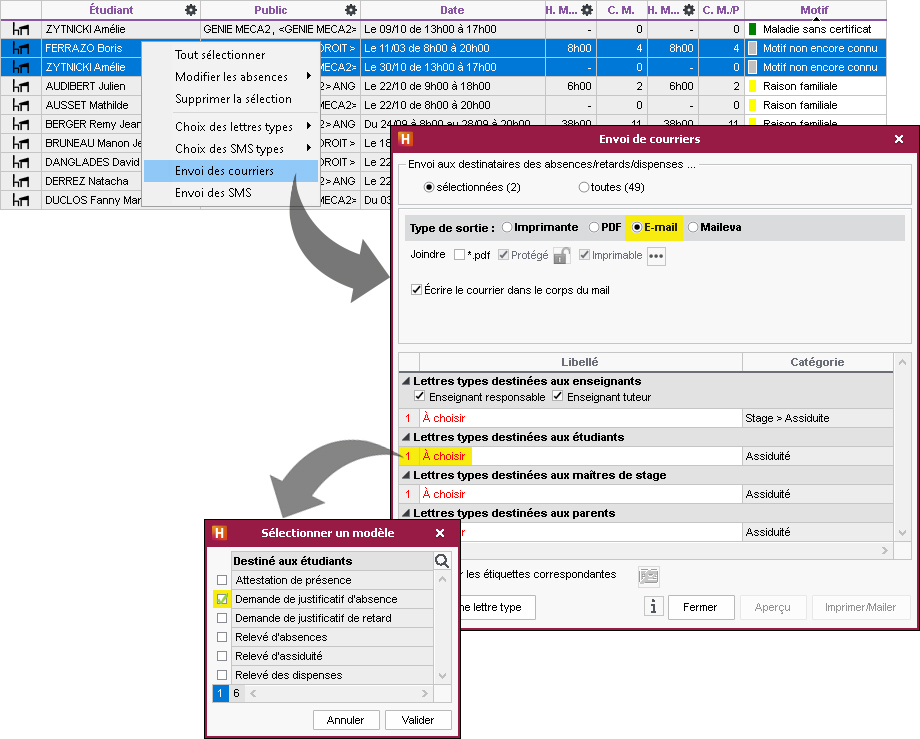Click scroll-up arrow of letter types list
This screenshot has width=920, height=739.
pos(902,362)
